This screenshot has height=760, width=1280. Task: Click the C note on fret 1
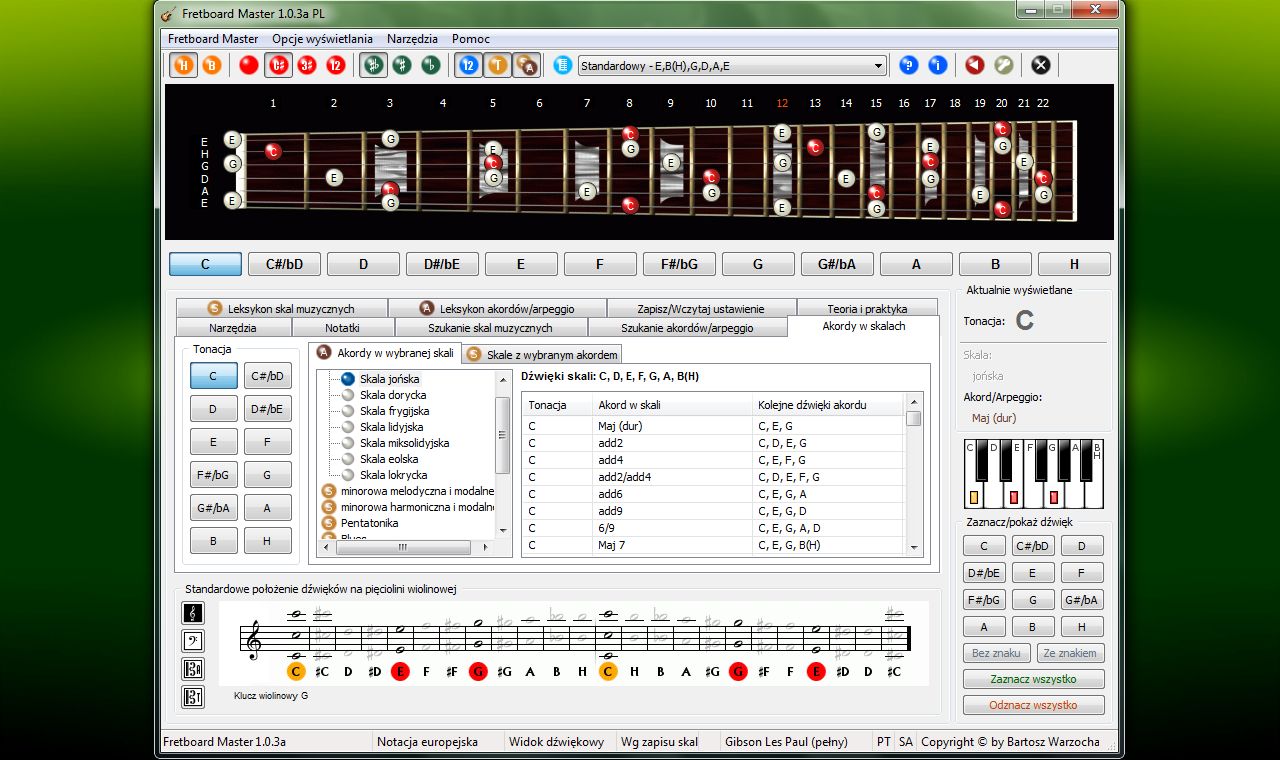(273, 151)
